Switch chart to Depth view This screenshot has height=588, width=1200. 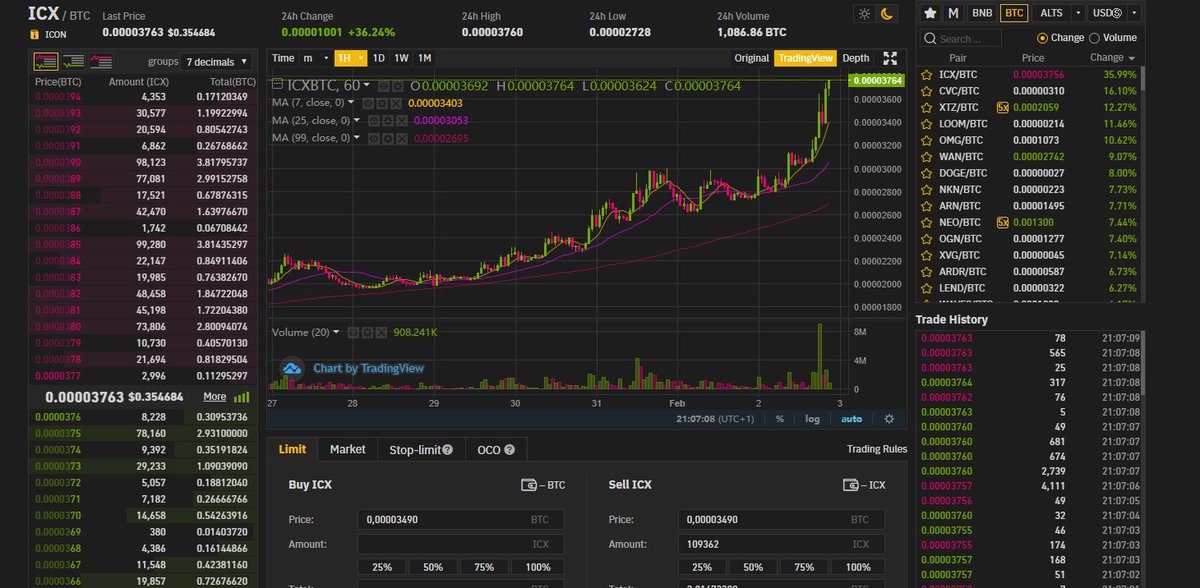click(855, 58)
